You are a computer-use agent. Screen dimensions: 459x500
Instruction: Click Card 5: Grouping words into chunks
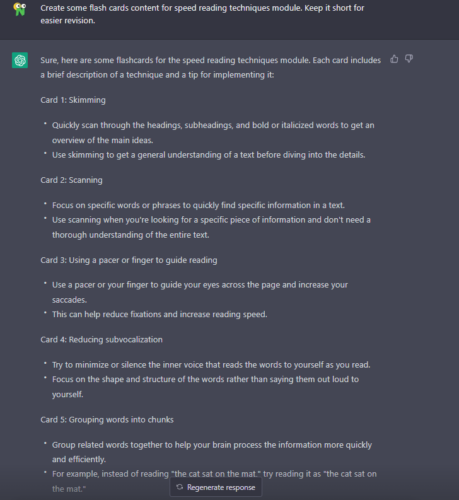coord(107,420)
